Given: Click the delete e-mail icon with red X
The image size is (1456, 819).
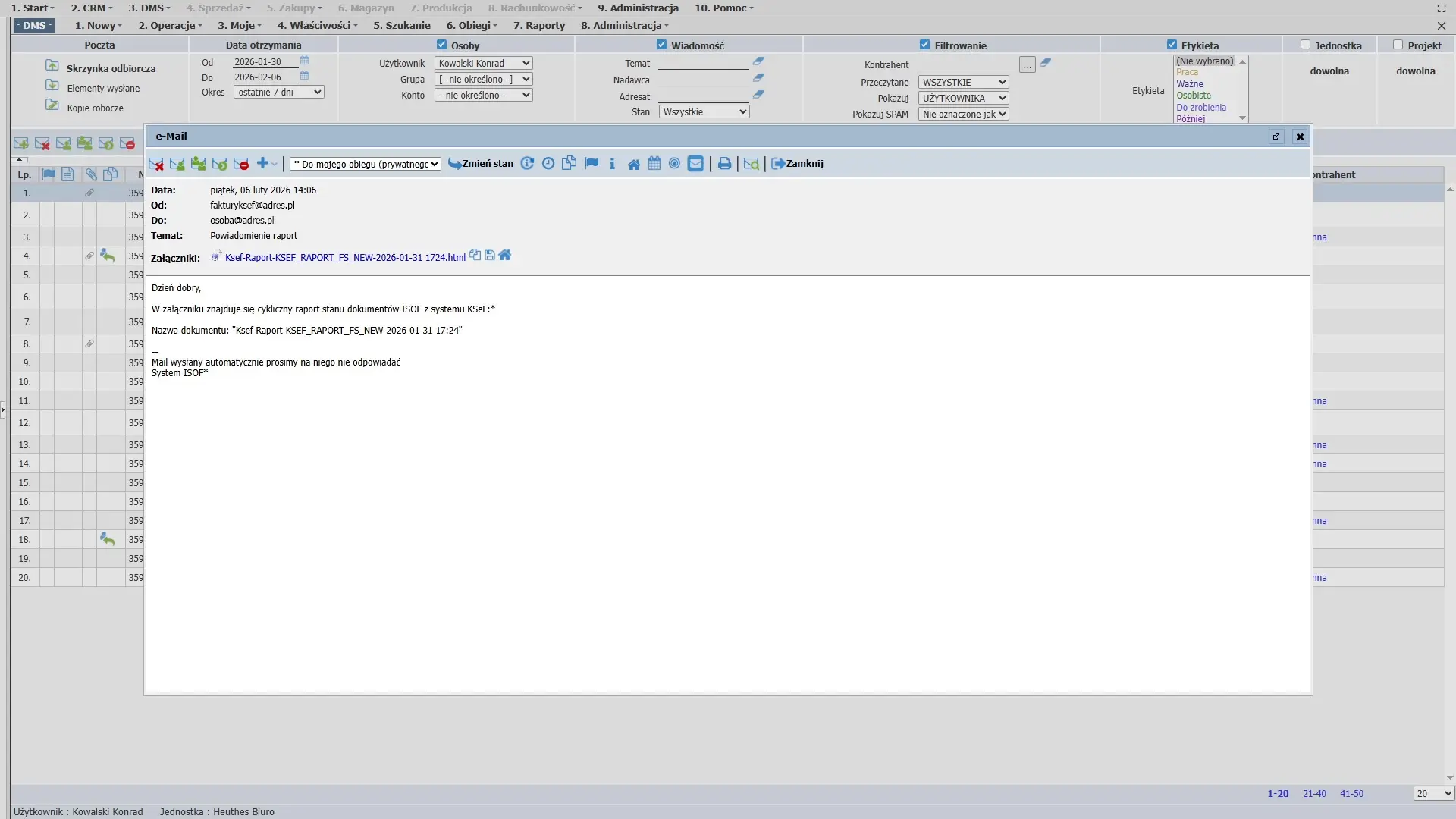Looking at the screenshot, I should pyautogui.click(x=156, y=164).
